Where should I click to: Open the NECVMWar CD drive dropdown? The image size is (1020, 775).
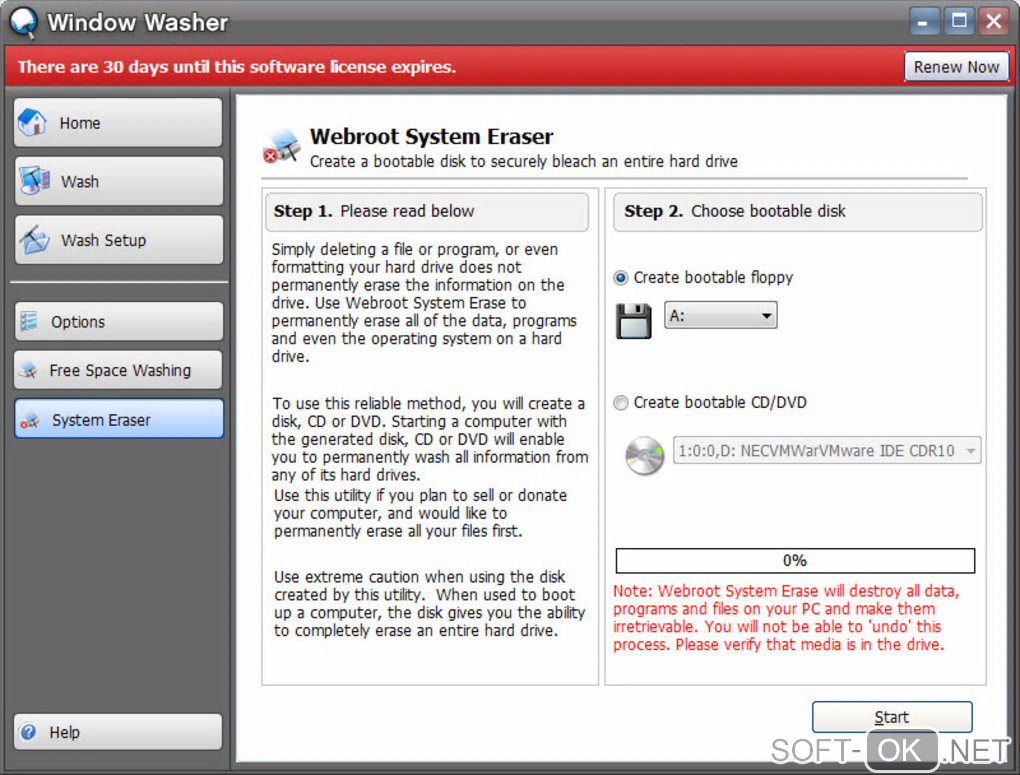pos(826,450)
